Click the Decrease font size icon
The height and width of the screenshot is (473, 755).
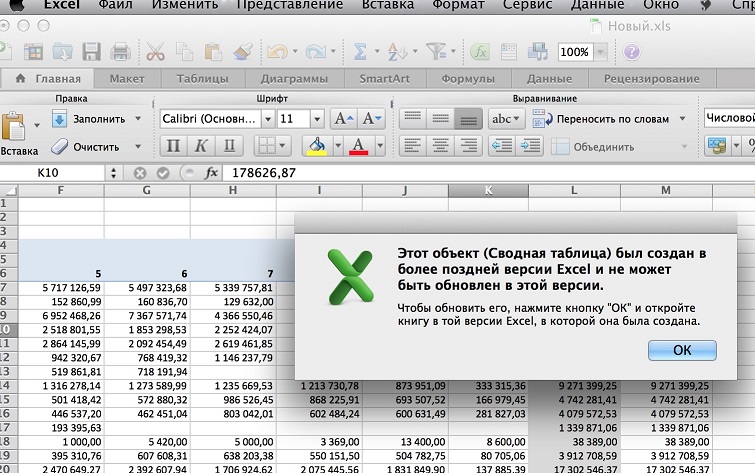click(372, 118)
